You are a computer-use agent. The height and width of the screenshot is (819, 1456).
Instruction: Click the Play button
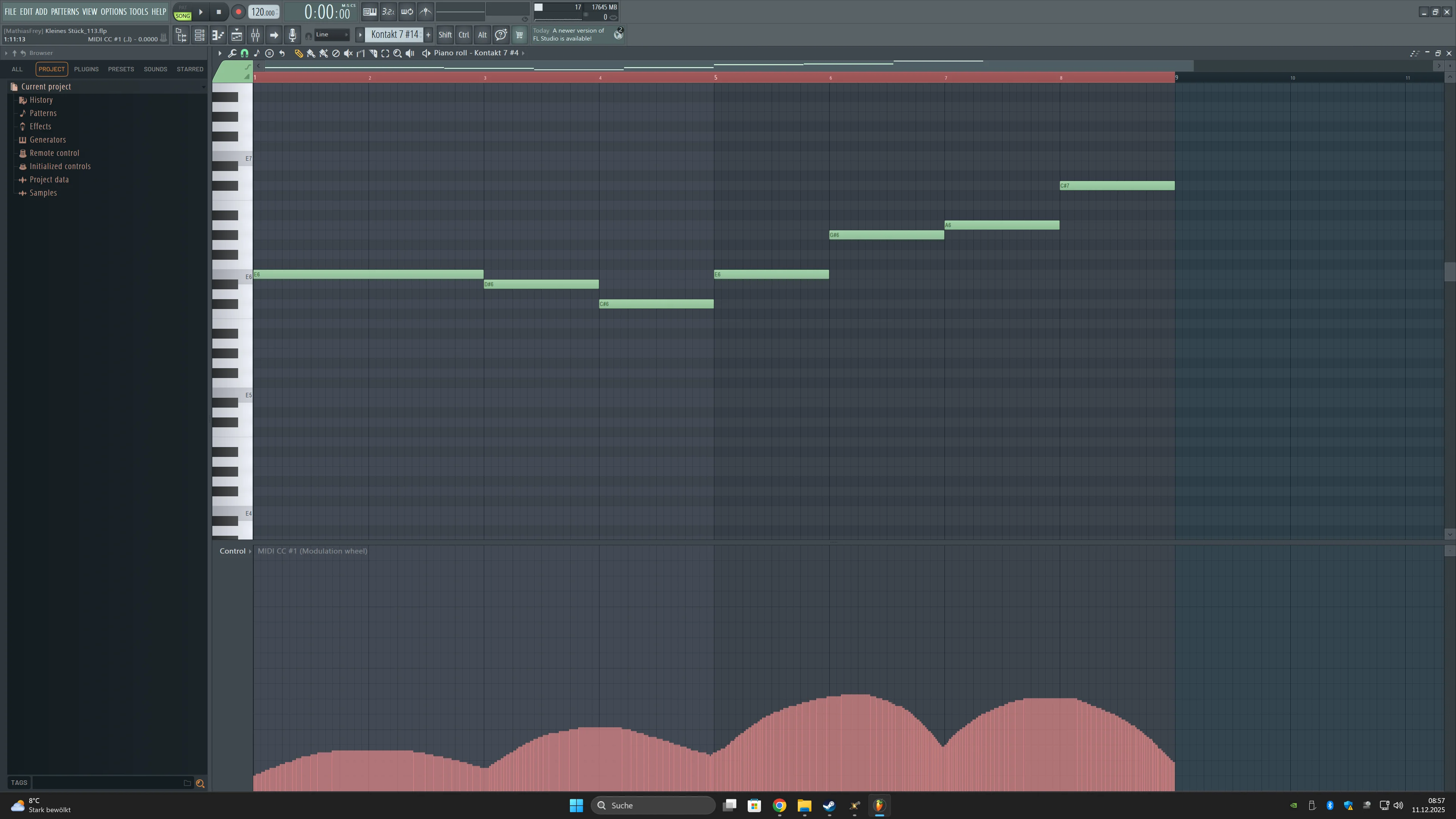(201, 11)
